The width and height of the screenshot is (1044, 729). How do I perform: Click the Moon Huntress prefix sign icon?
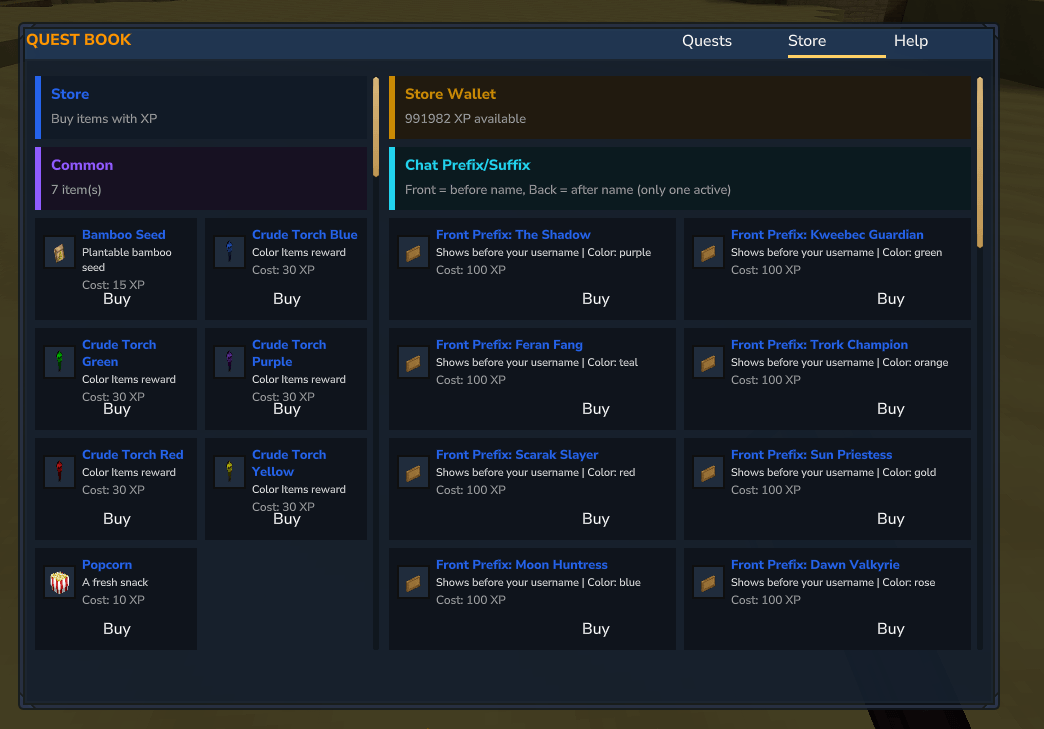point(413,583)
